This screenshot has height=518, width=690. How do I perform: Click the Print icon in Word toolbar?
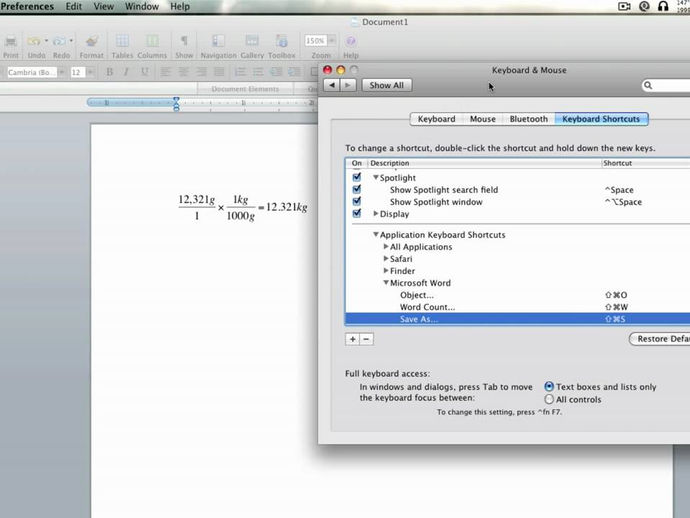[x=11, y=42]
